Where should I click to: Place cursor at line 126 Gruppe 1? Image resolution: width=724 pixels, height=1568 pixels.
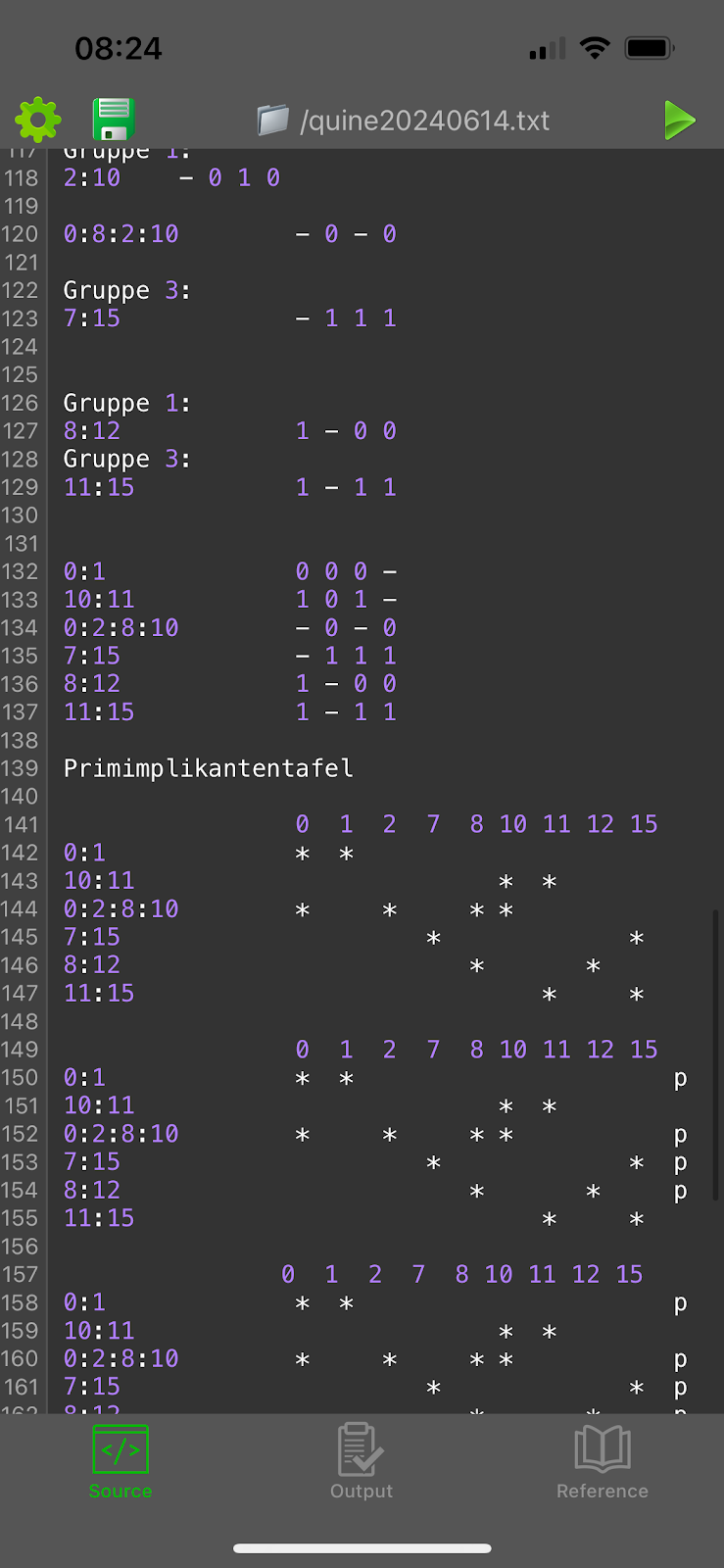click(x=126, y=404)
